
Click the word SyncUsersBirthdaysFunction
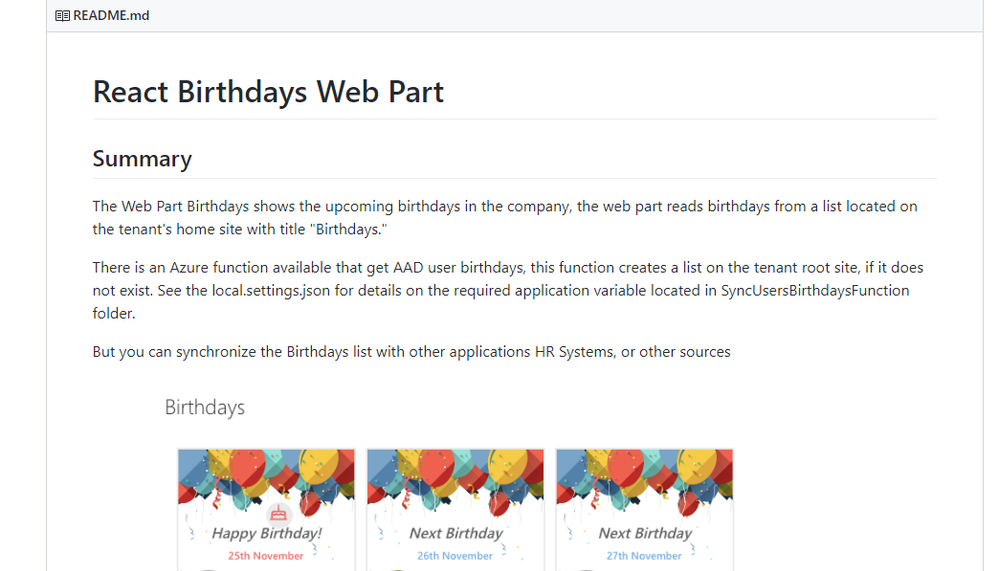(814, 290)
